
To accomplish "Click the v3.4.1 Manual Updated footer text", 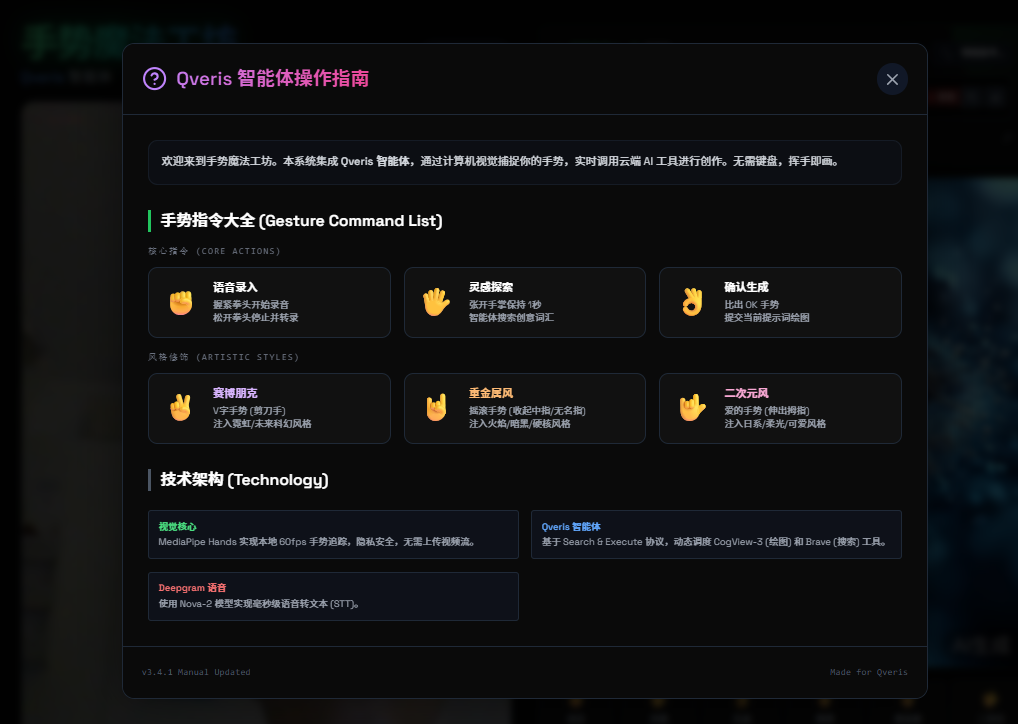I will 196,672.
